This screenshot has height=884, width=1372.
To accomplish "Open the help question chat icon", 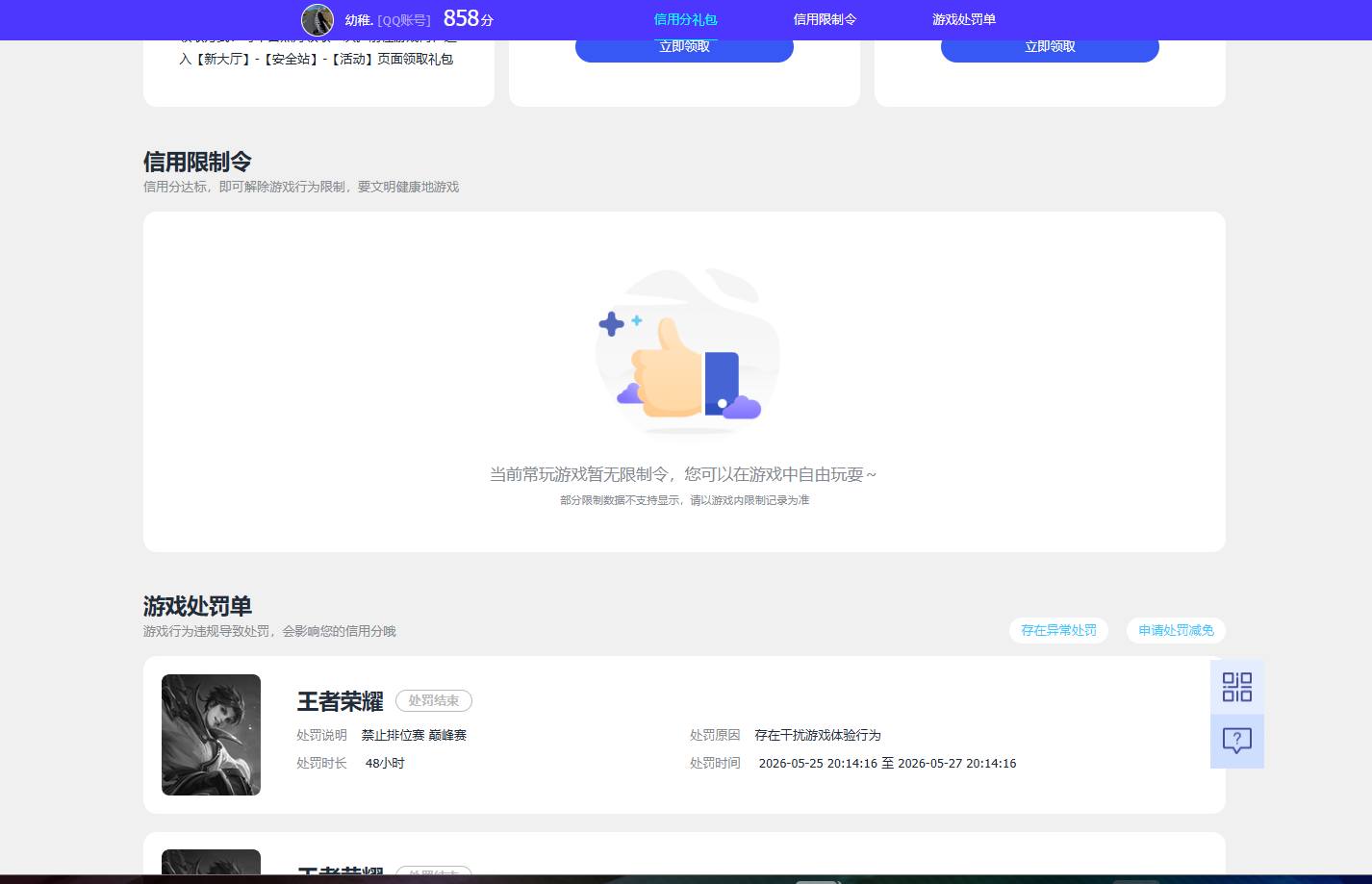I will [x=1236, y=741].
